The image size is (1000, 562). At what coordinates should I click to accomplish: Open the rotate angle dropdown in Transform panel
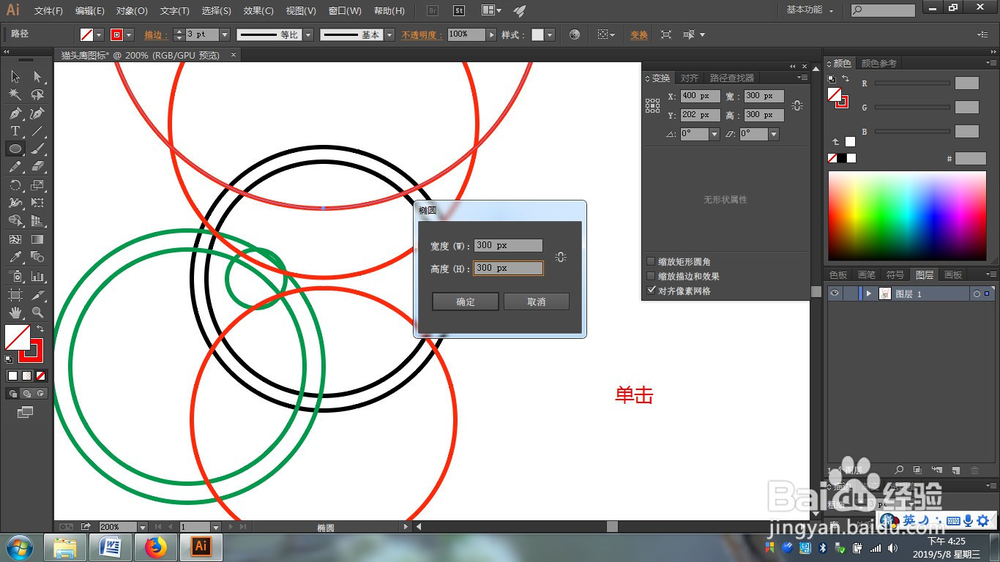click(714, 134)
